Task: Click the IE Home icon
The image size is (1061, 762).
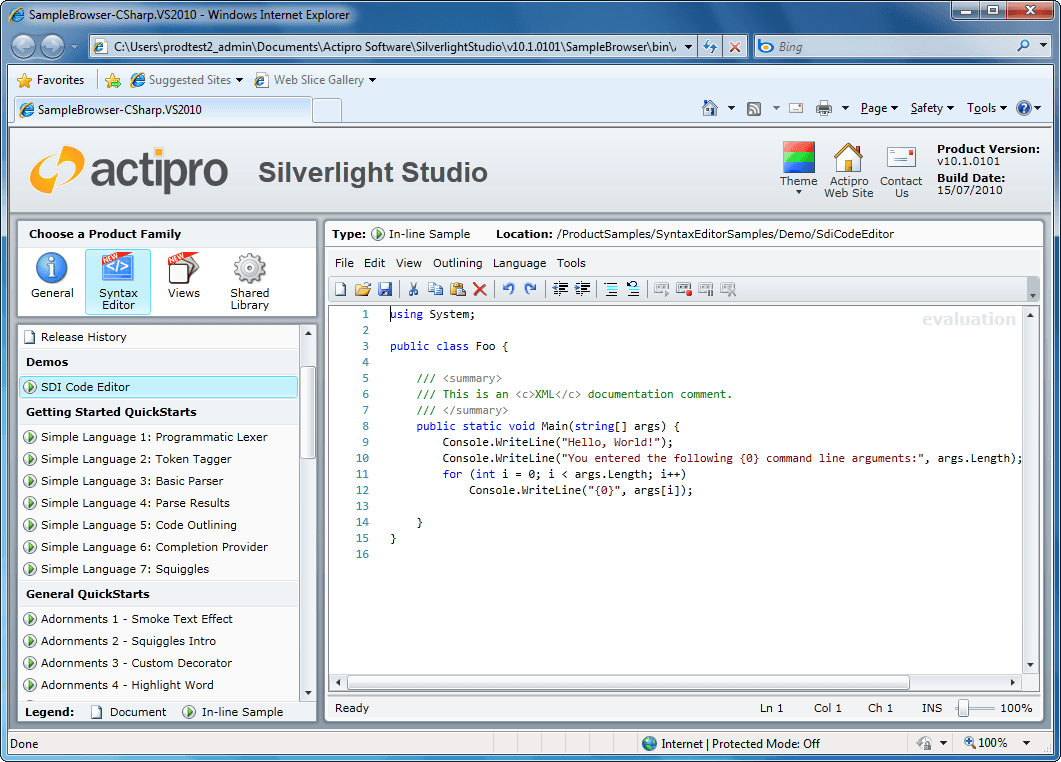Action: click(x=709, y=108)
